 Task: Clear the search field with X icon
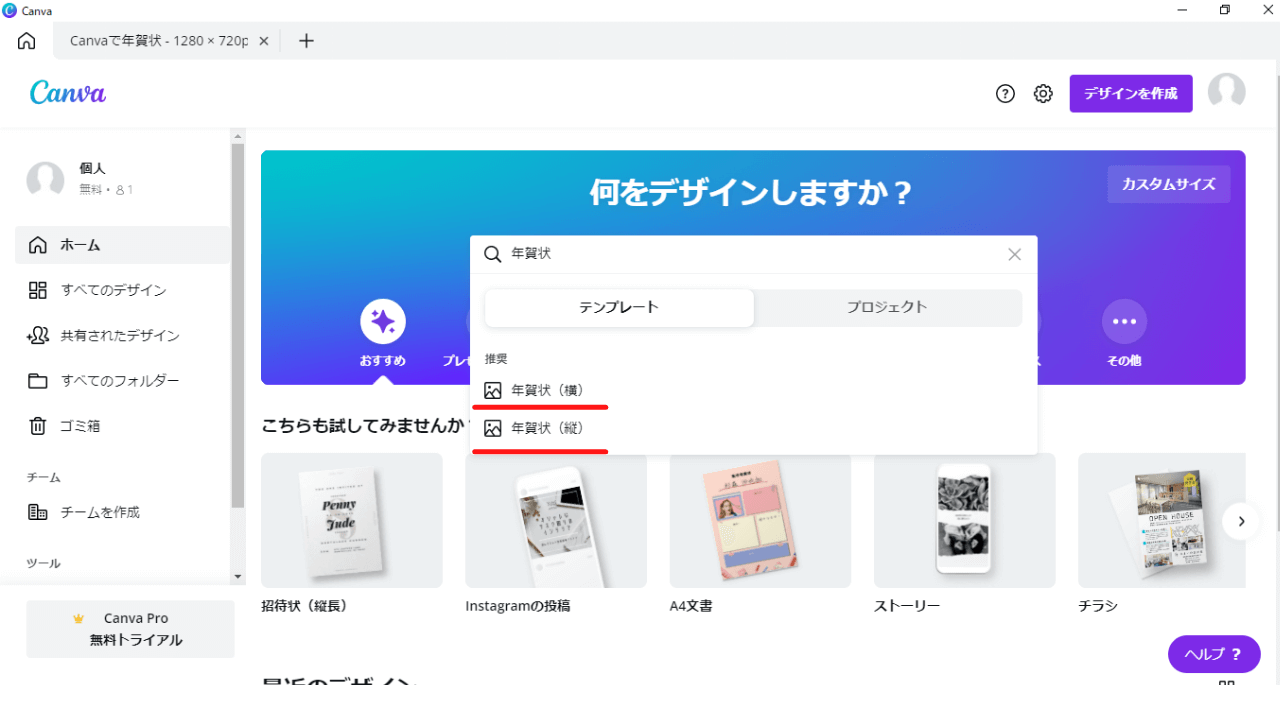click(1015, 255)
